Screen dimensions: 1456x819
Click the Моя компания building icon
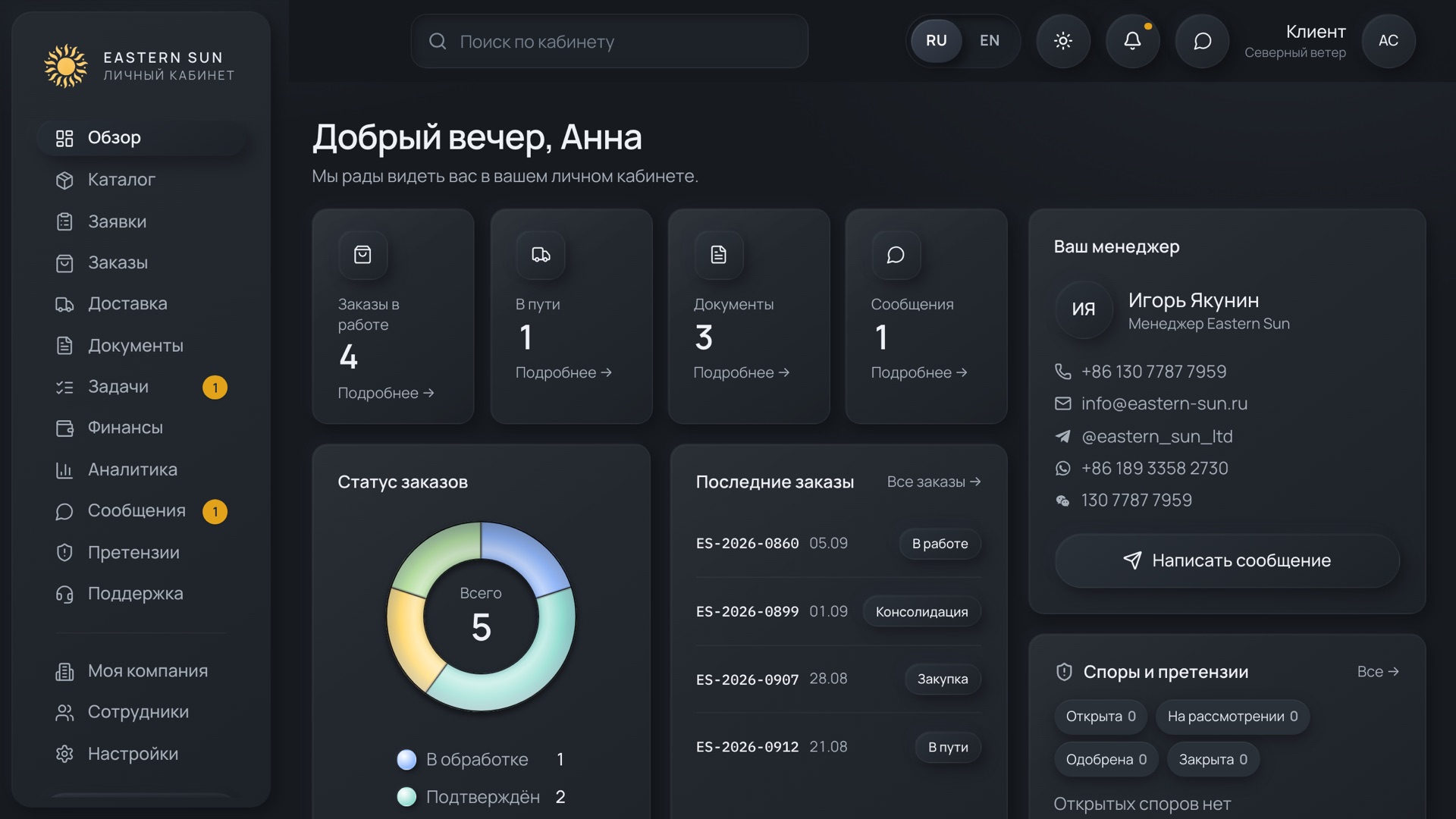point(64,672)
